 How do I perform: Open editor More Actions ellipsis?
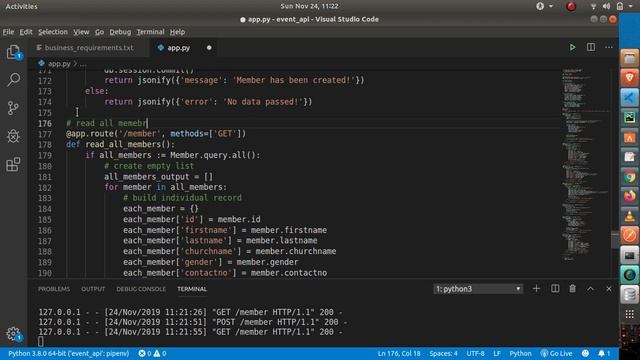(x=609, y=47)
